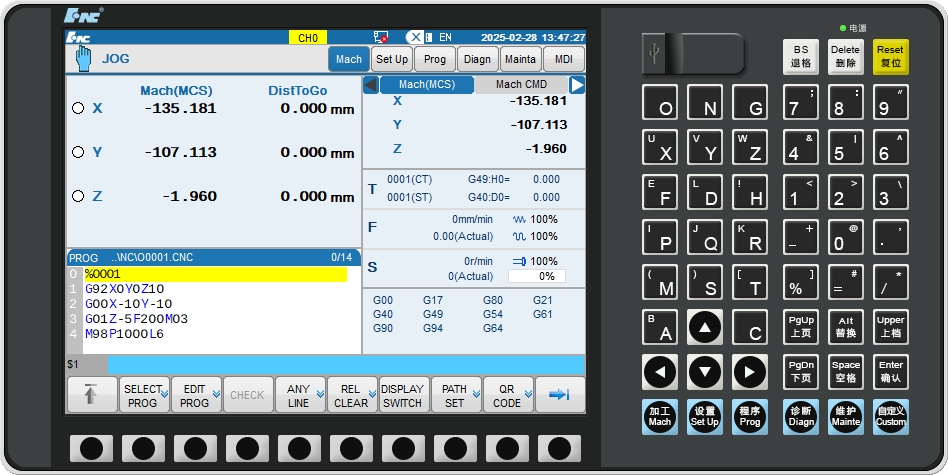Image resolution: width=948 pixels, height=475 pixels.
Task: Expand the SELECT PROG softkey menu
Action: 143,395
